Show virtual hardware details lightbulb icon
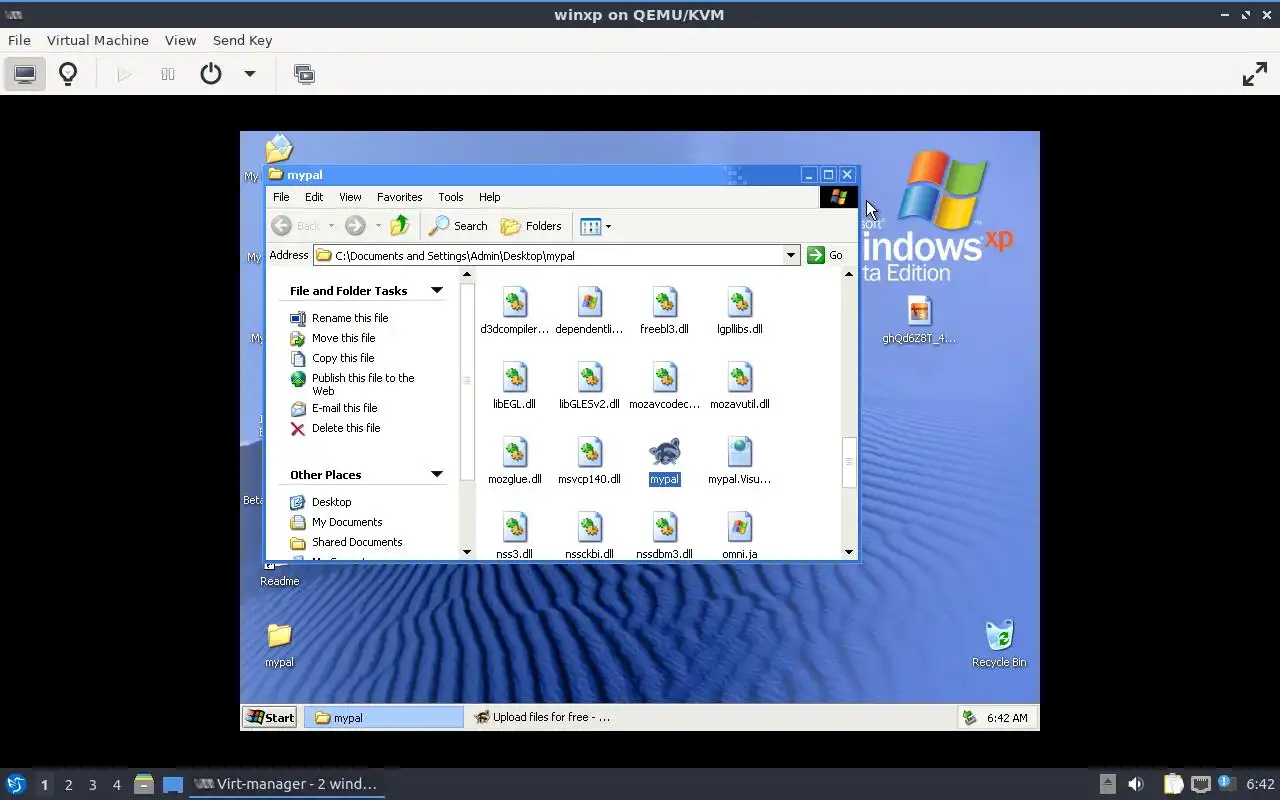The image size is (1280, 800). 68,74
